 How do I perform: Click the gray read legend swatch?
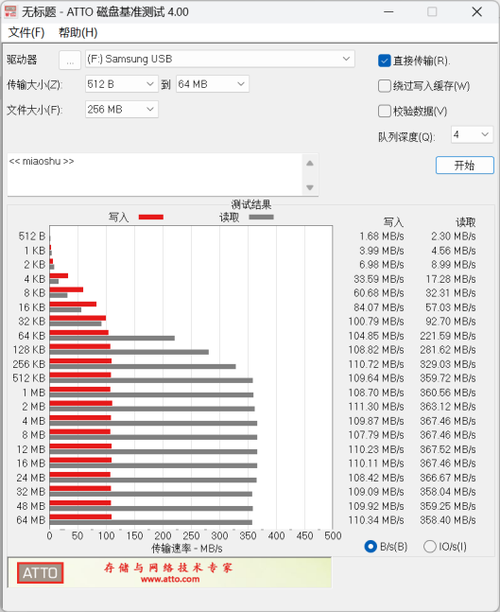pos(261,217)
